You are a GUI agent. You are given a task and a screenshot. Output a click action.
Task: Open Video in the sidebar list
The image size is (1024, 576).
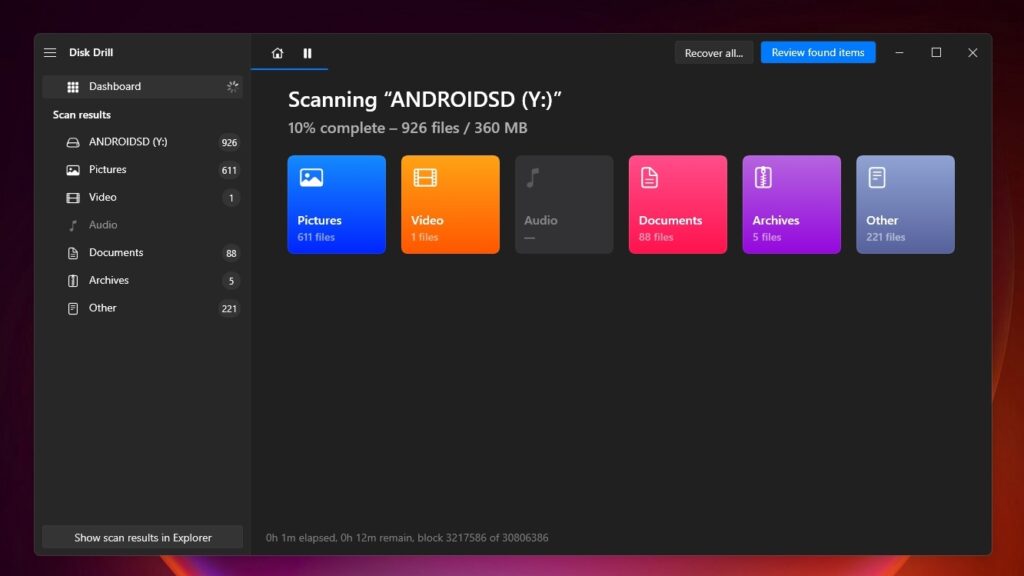pyautogui.click(x=102, y=198)
